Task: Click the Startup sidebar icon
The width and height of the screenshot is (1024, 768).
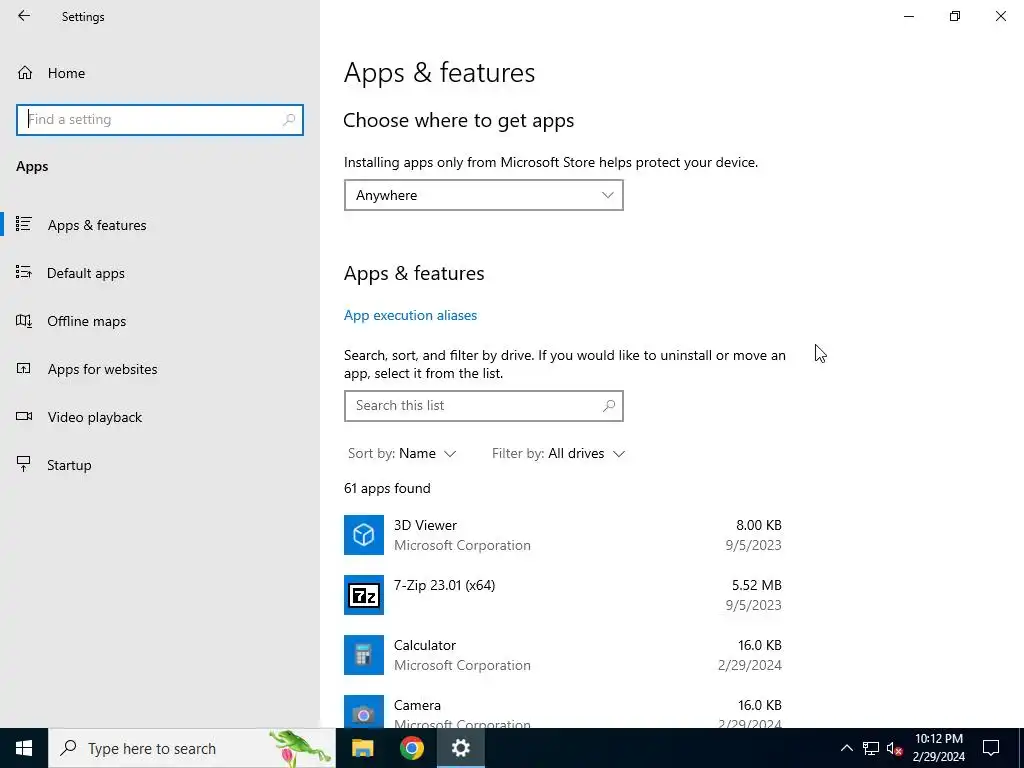Action: tap(24, 464)
